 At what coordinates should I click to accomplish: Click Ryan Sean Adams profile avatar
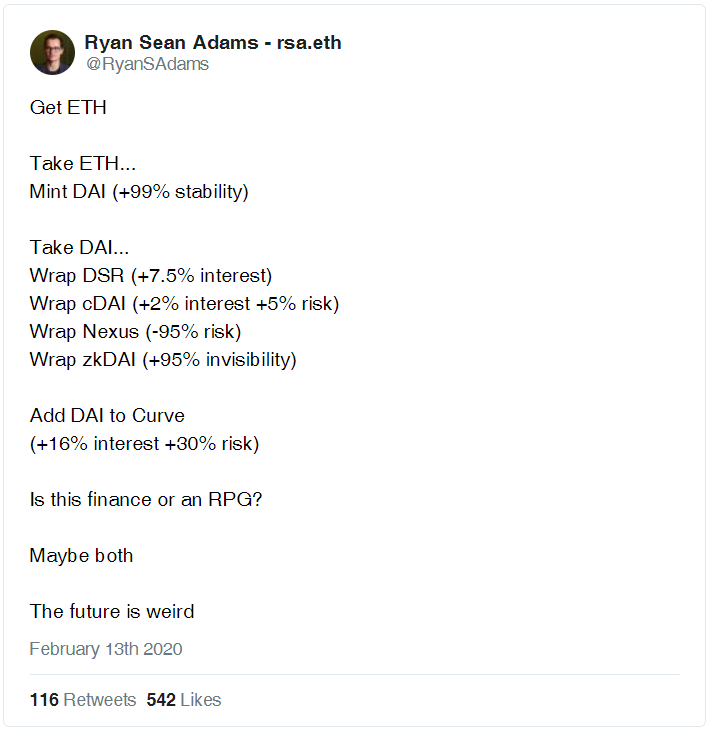(x=52, y=52)
